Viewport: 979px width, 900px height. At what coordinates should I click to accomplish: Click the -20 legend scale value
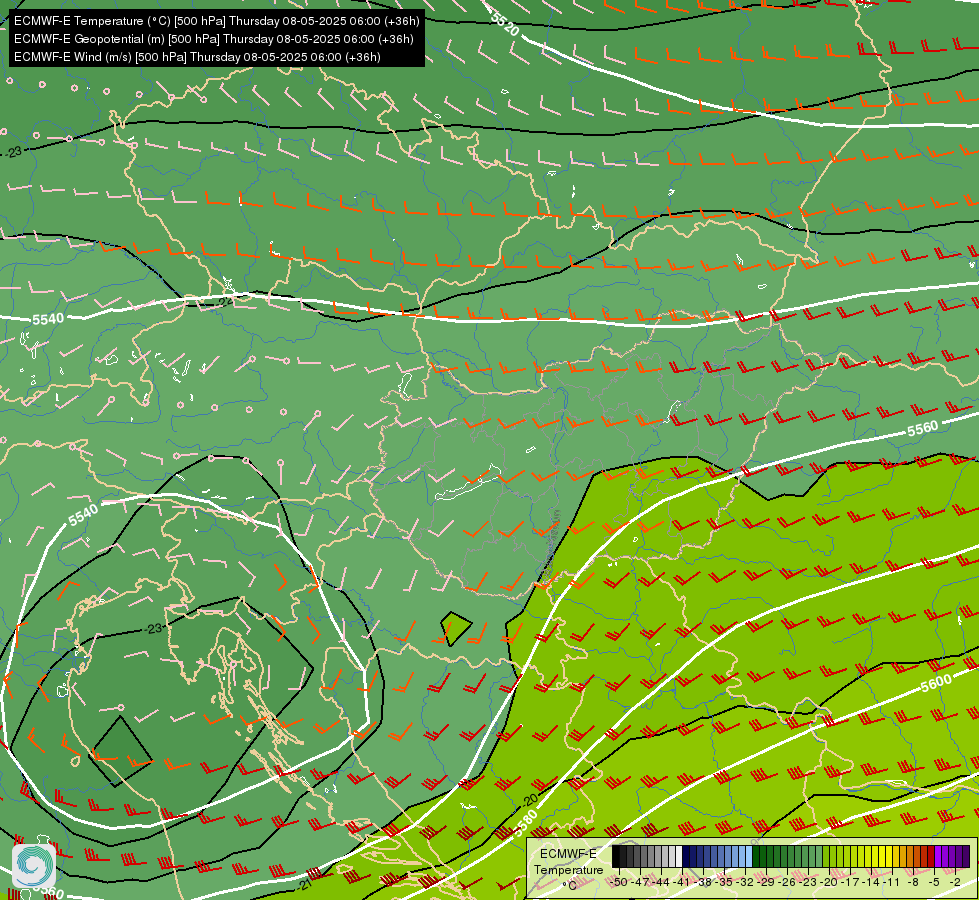coord(830,882)
